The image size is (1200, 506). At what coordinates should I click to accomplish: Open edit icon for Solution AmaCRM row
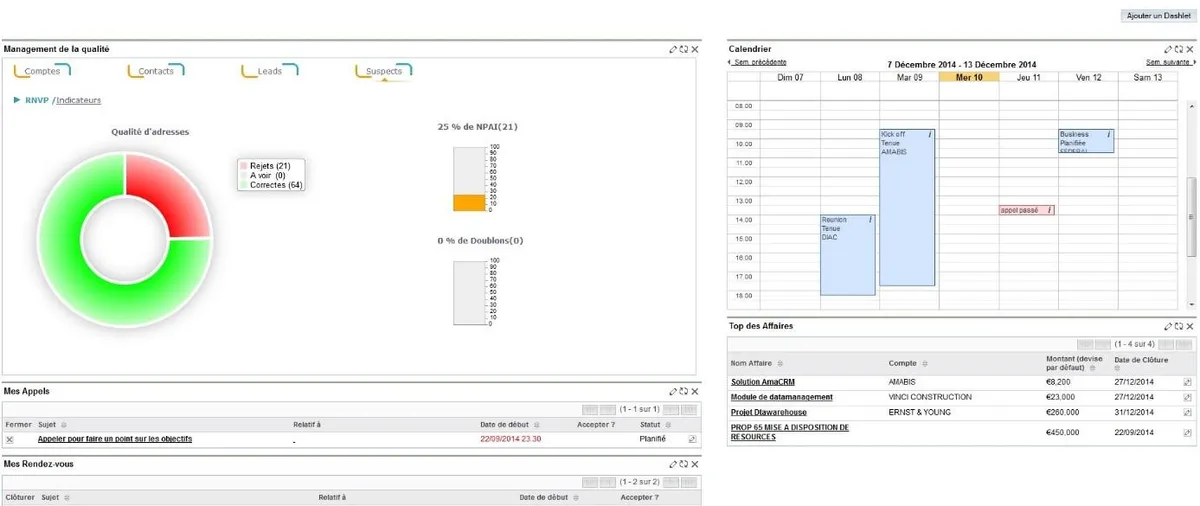[1187, 382]
